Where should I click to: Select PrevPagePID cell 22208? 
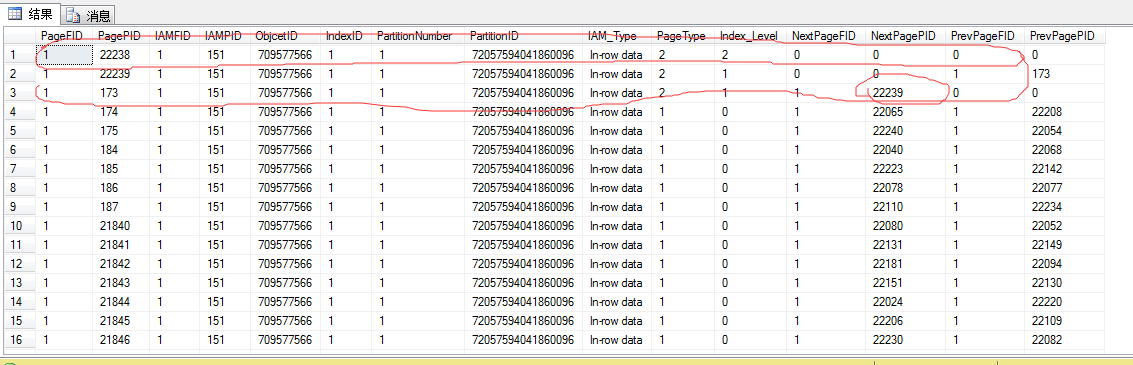point(1064,112)
